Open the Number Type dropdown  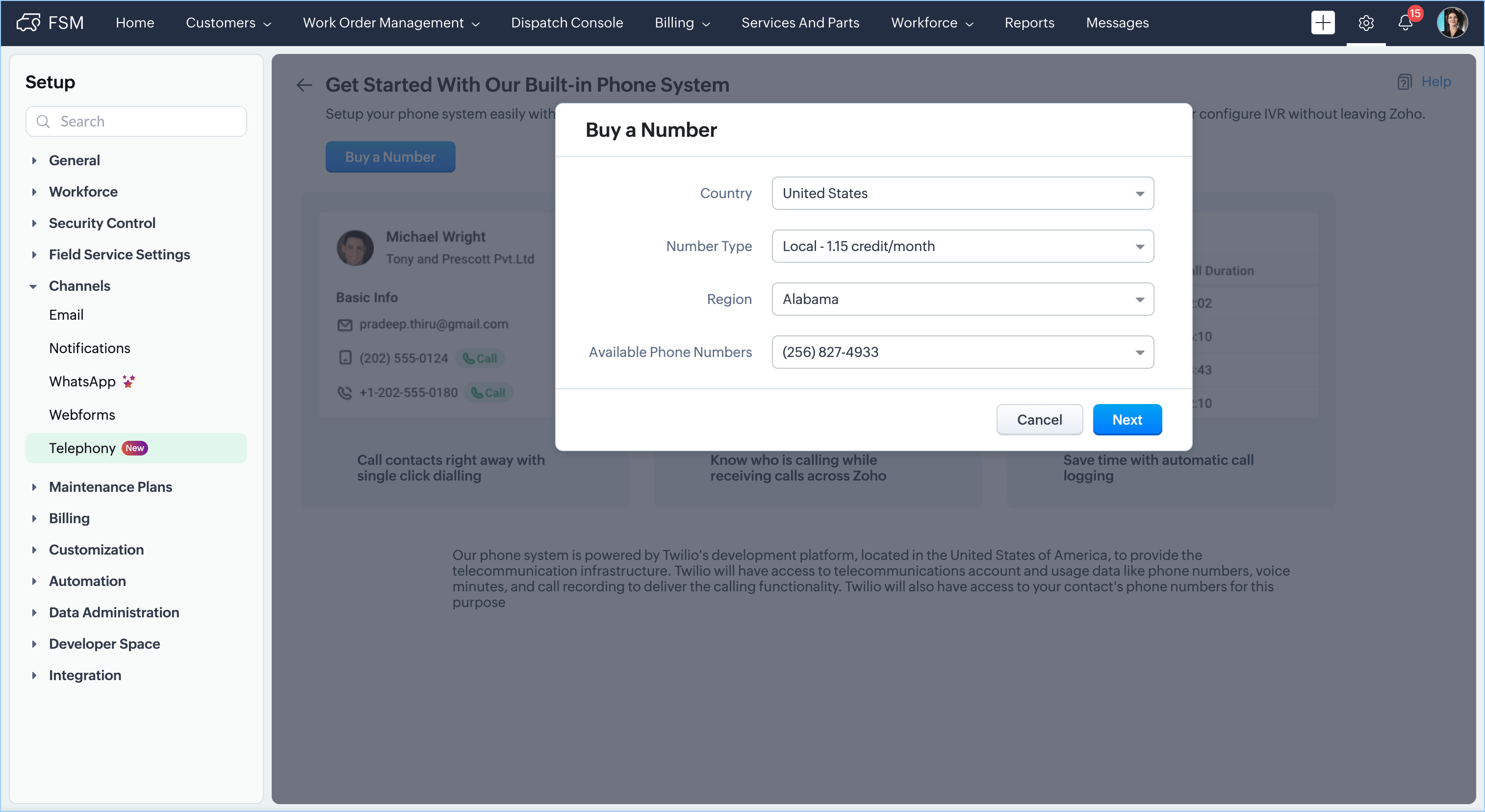click(962, 246)
